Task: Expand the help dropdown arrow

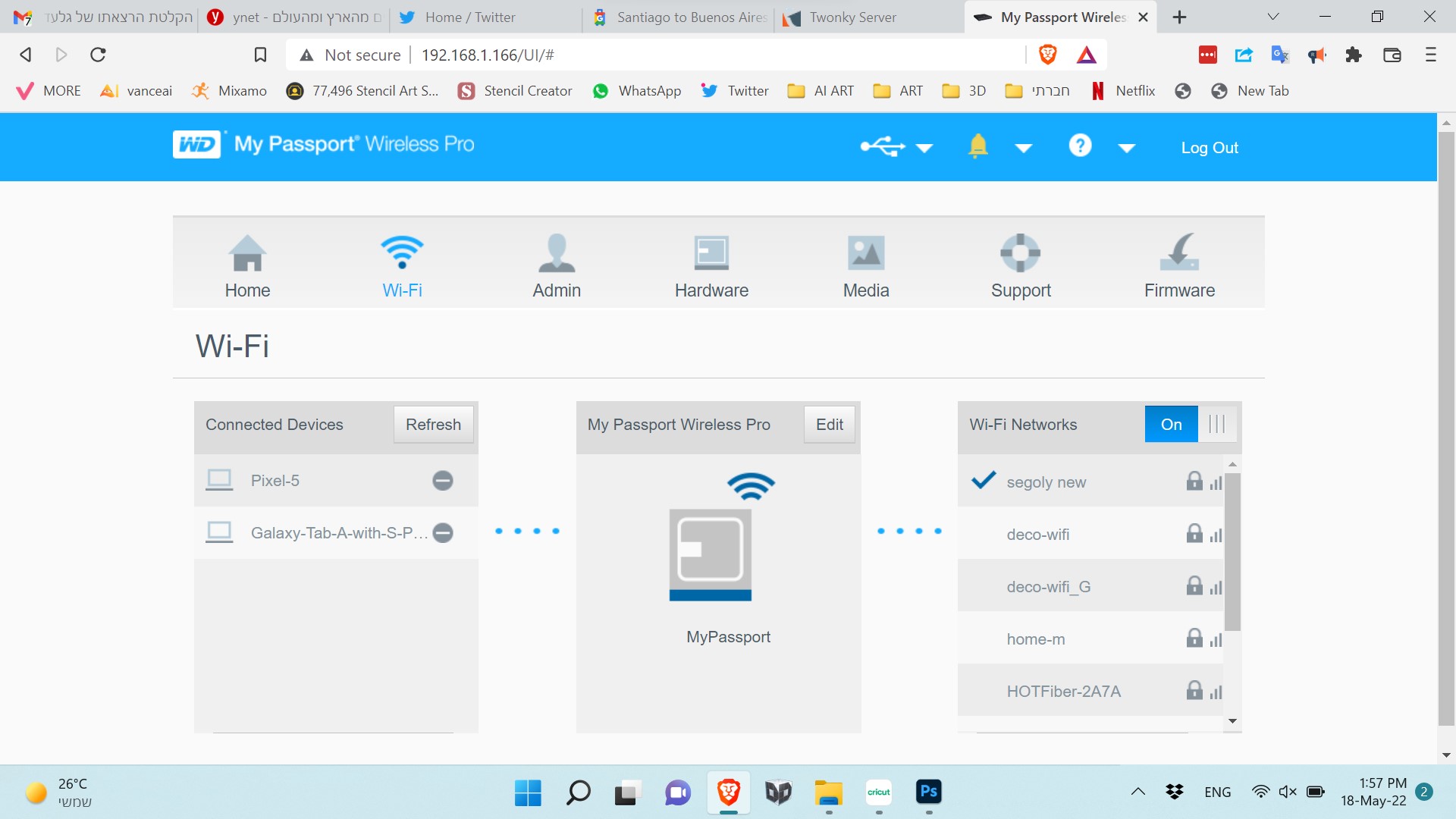Action: pyautogui.click(x=1127, y=148)
